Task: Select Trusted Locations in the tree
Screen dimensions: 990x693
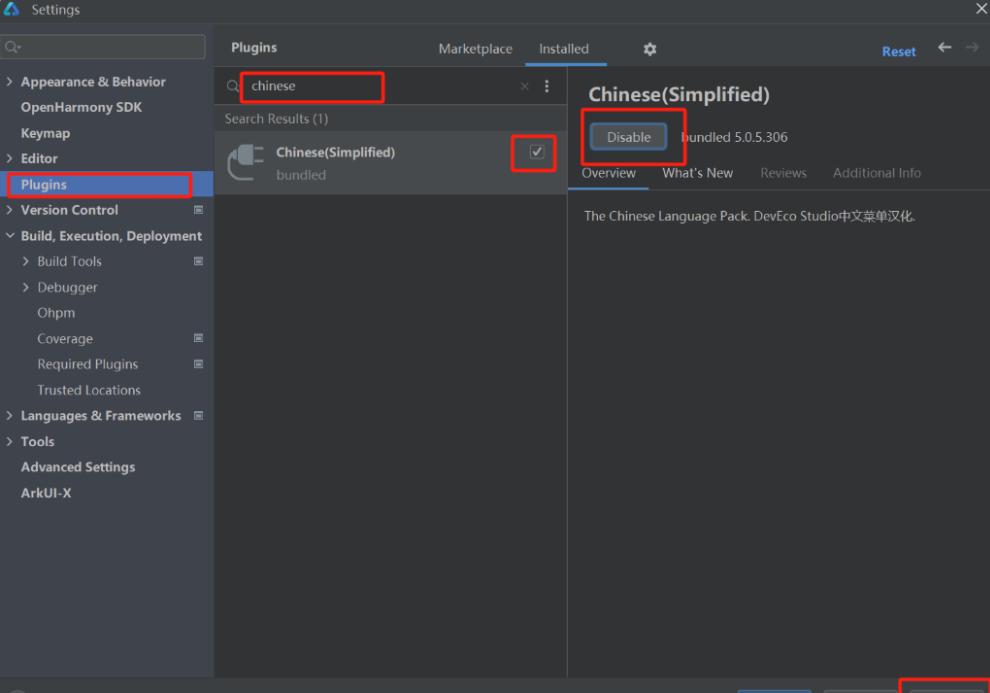Action: tap(88, 390)
